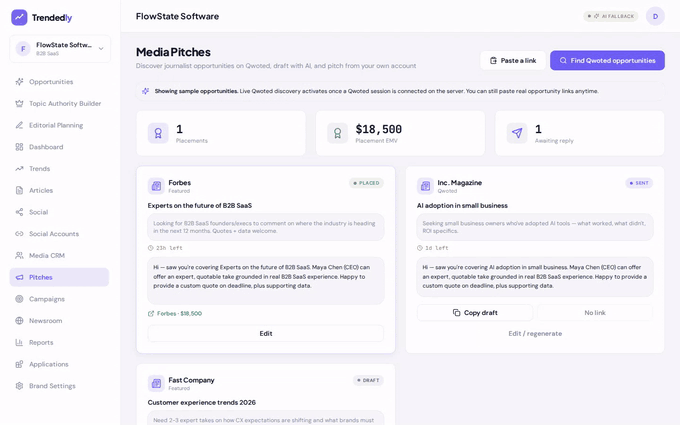
Task: Click the Applications icon in sidebar
Action: [19, 364]
